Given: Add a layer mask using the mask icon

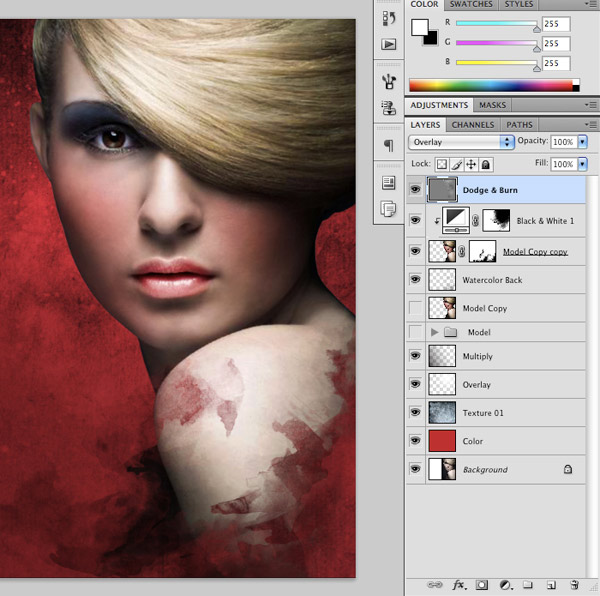Looking at the screenshot, I should tap(481, 584).
